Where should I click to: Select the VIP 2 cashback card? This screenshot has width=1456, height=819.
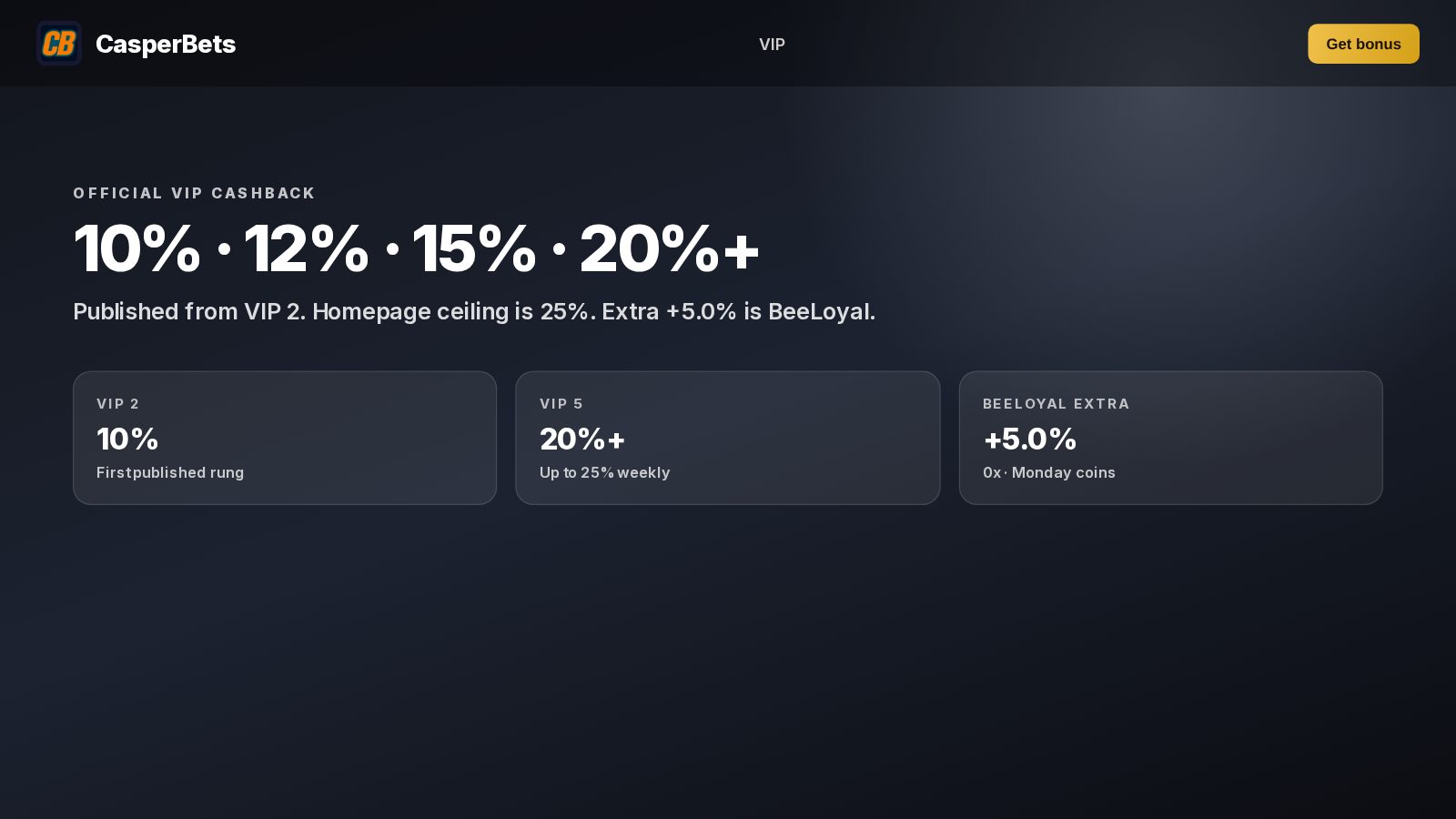coord(285,438)
